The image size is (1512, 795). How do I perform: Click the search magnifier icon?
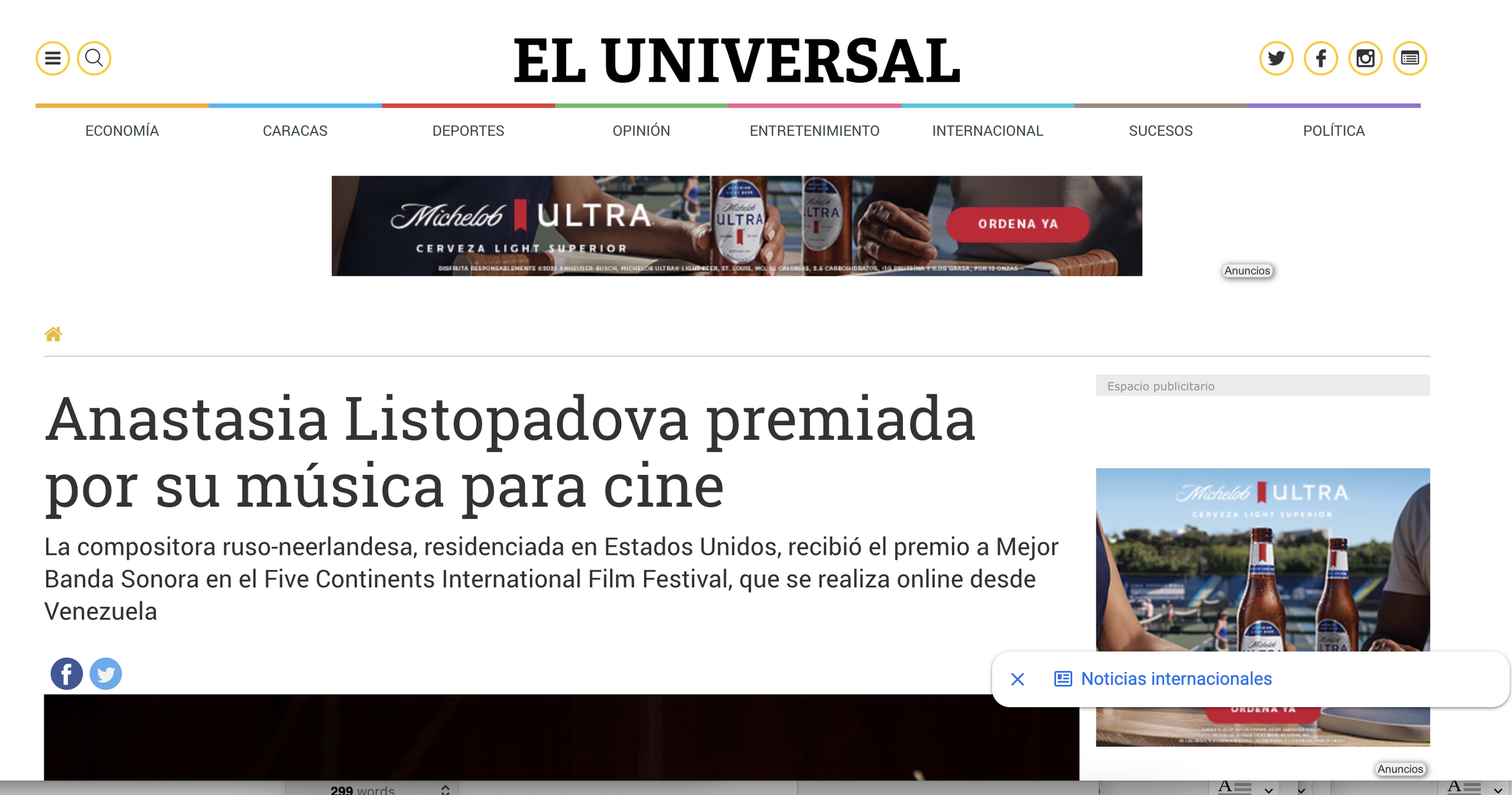(x=94, y=58)
